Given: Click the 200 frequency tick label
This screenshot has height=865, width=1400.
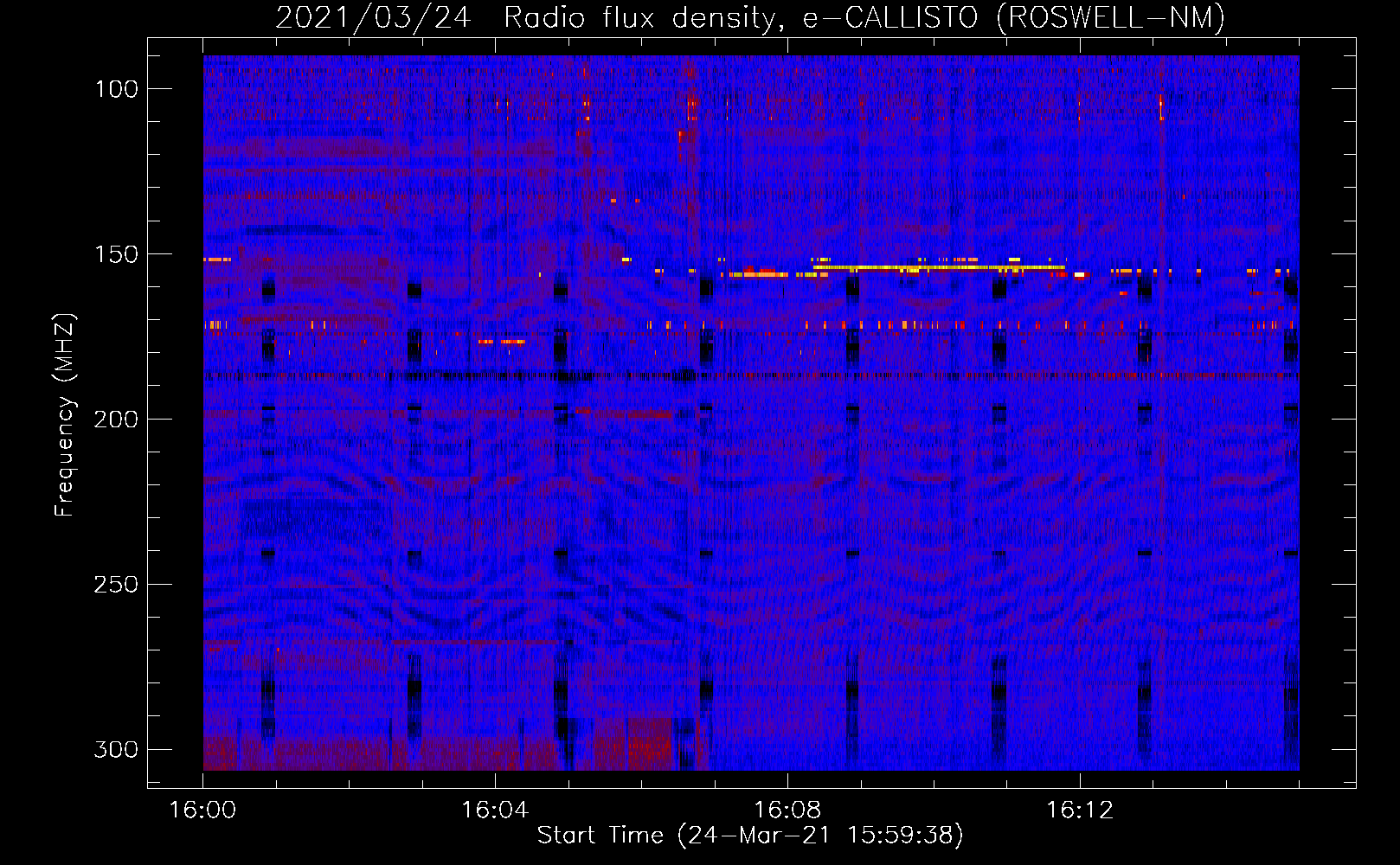Looking at the screenshot, I should click(x=116, y=420).
